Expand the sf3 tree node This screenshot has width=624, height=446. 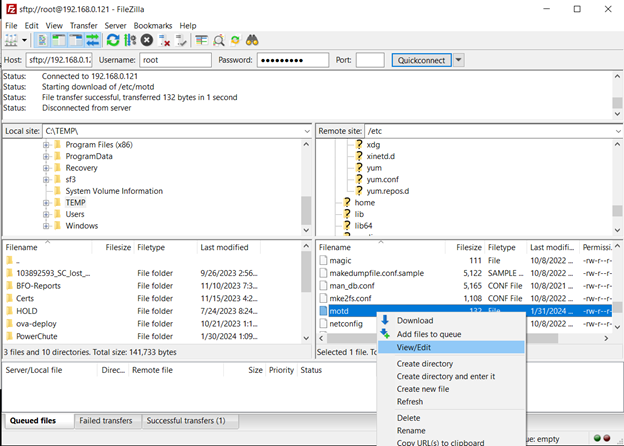46,179
